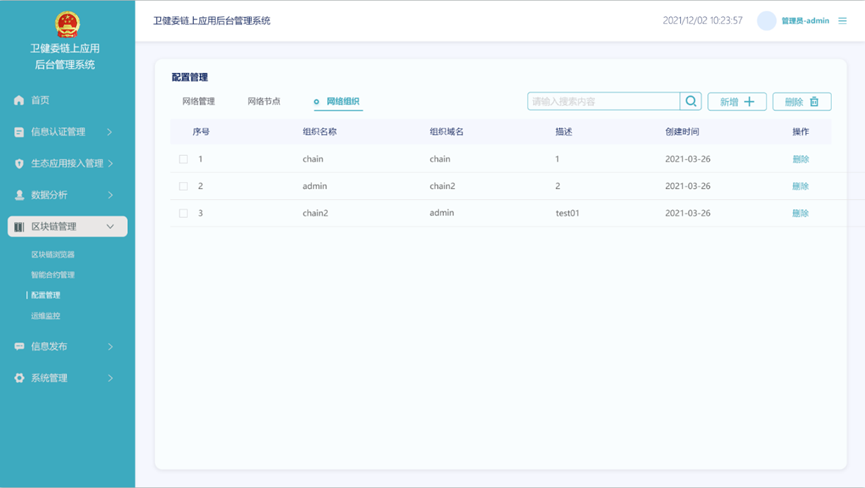The width and height of the screenshot is (865, 488).
Task: Click the 创建时间 column header
Action: pyautogui.click(x=682, y=131)
